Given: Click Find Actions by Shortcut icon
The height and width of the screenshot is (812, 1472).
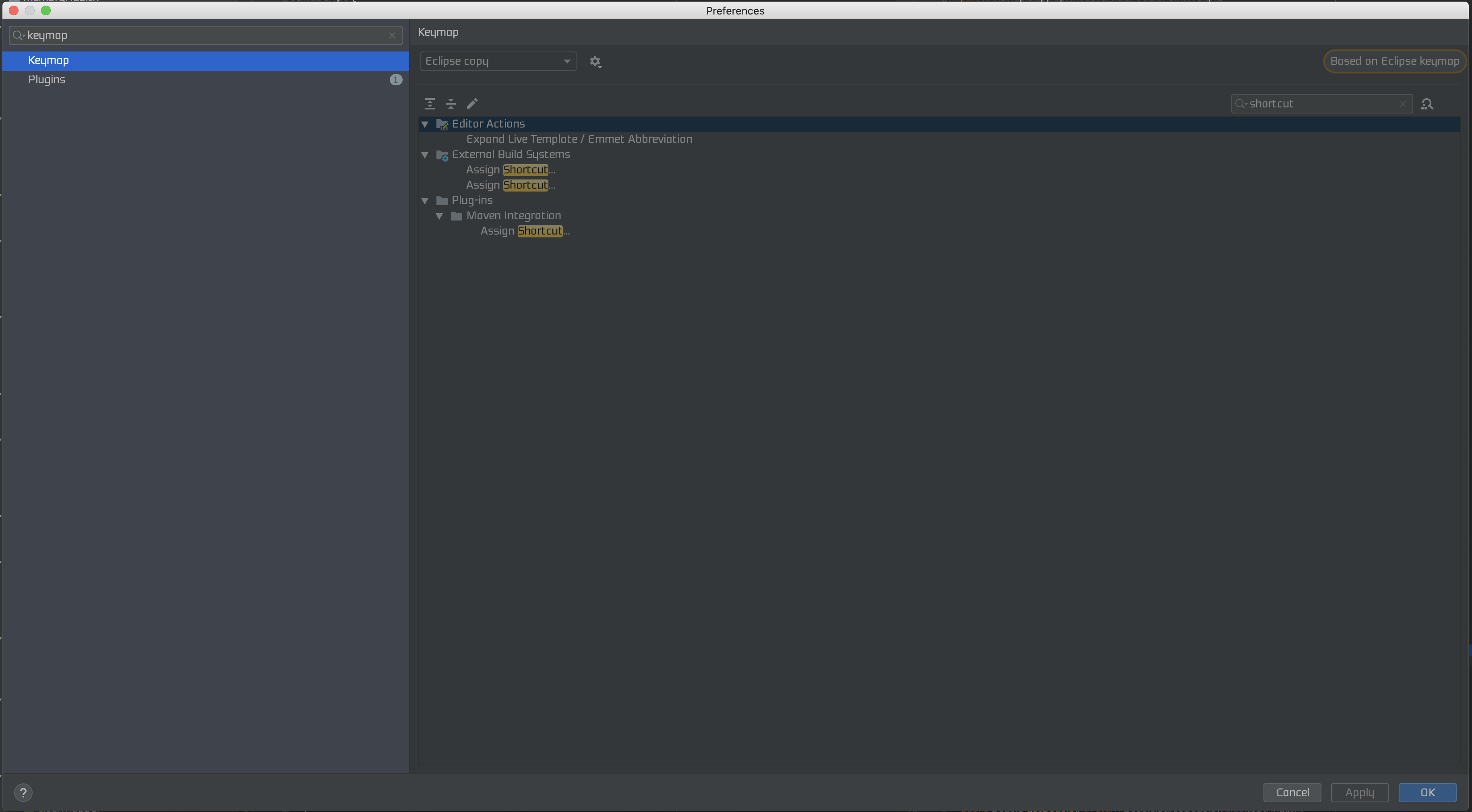Looking at the screenshot, I should coord(1427,104).
